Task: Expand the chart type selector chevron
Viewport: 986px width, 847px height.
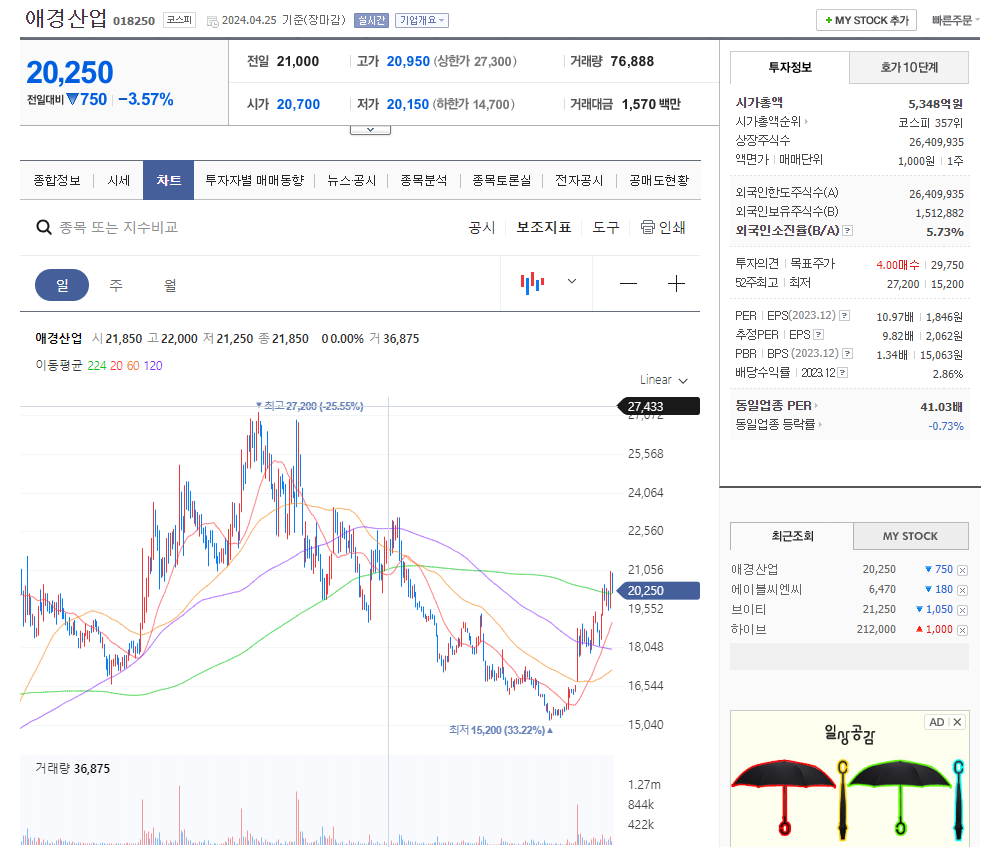Action: [x=571, y=283]
